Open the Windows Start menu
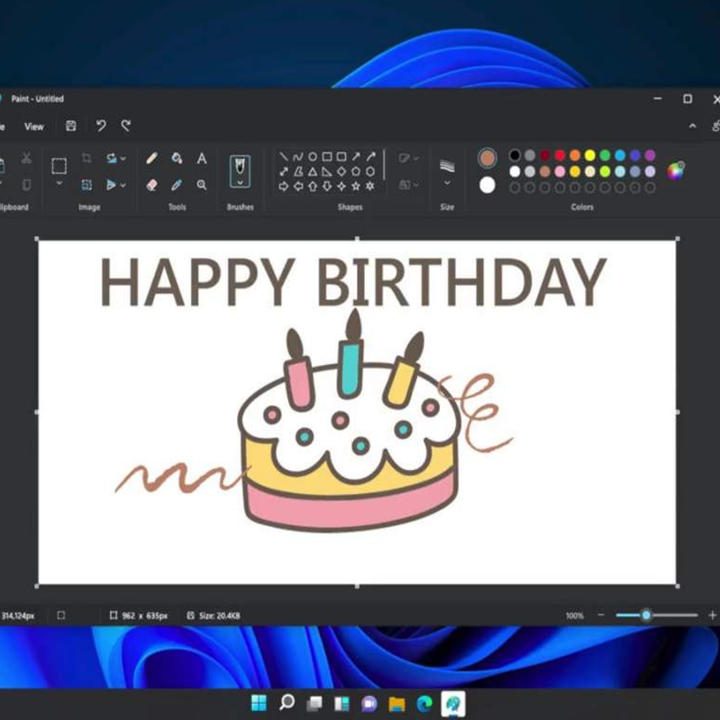 259,703
